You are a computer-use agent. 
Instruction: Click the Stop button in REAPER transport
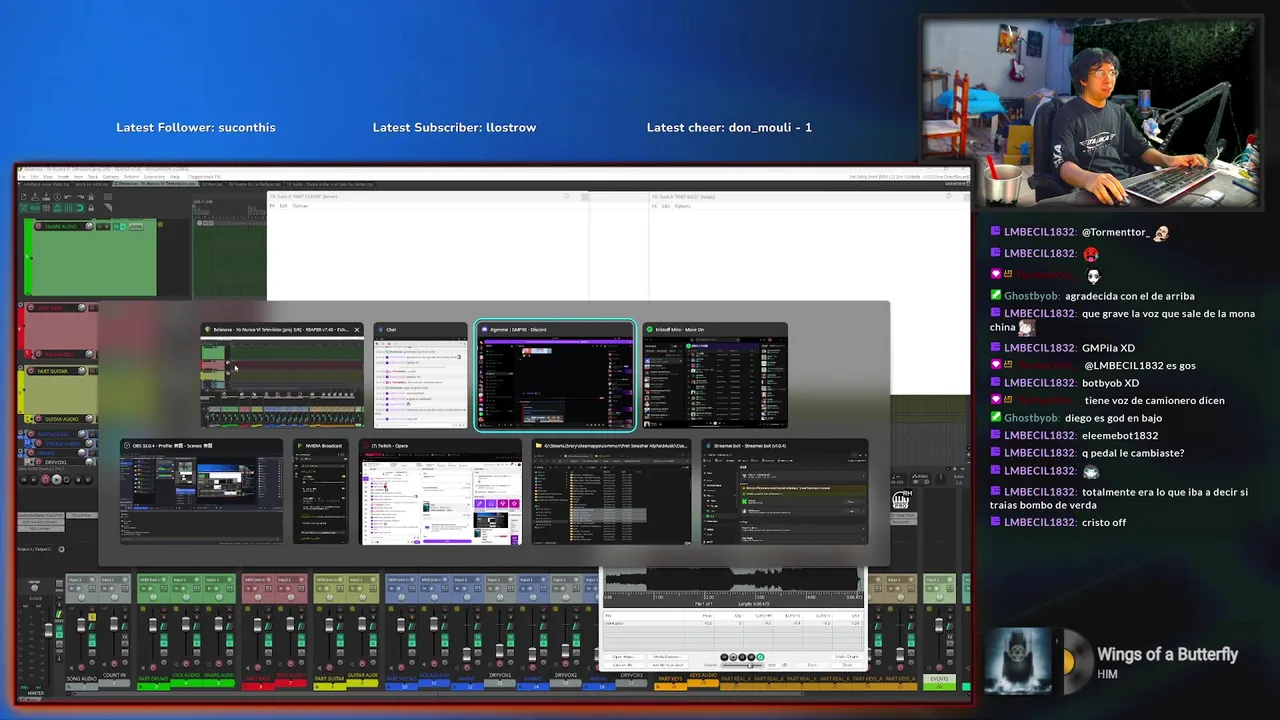78,480
